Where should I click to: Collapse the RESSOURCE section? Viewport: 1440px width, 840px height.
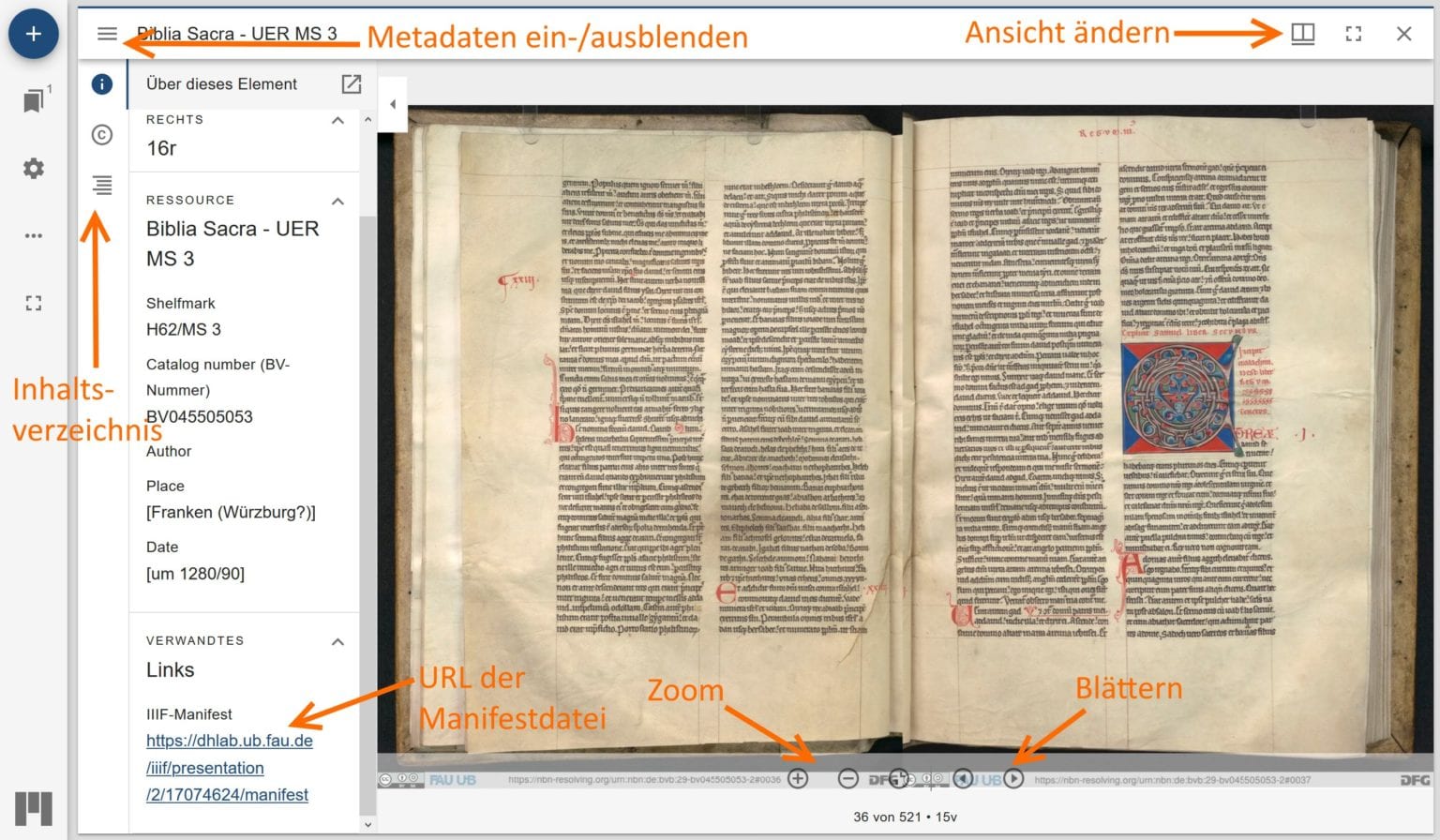(337, 201)
